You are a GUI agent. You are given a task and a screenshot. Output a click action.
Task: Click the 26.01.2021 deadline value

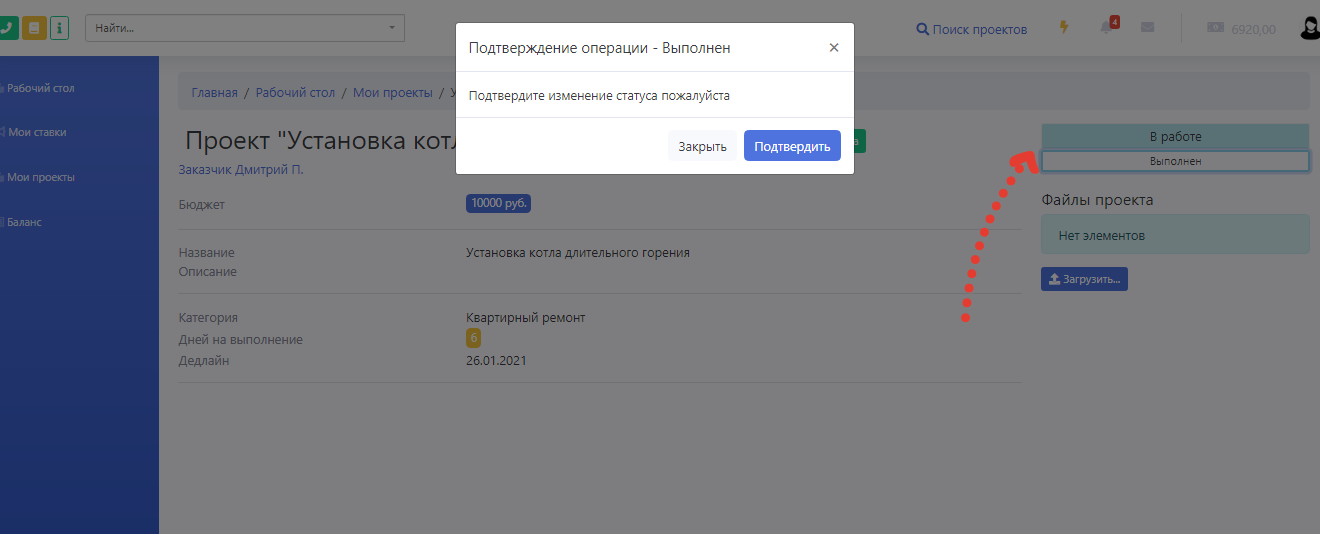click(496, 360)
